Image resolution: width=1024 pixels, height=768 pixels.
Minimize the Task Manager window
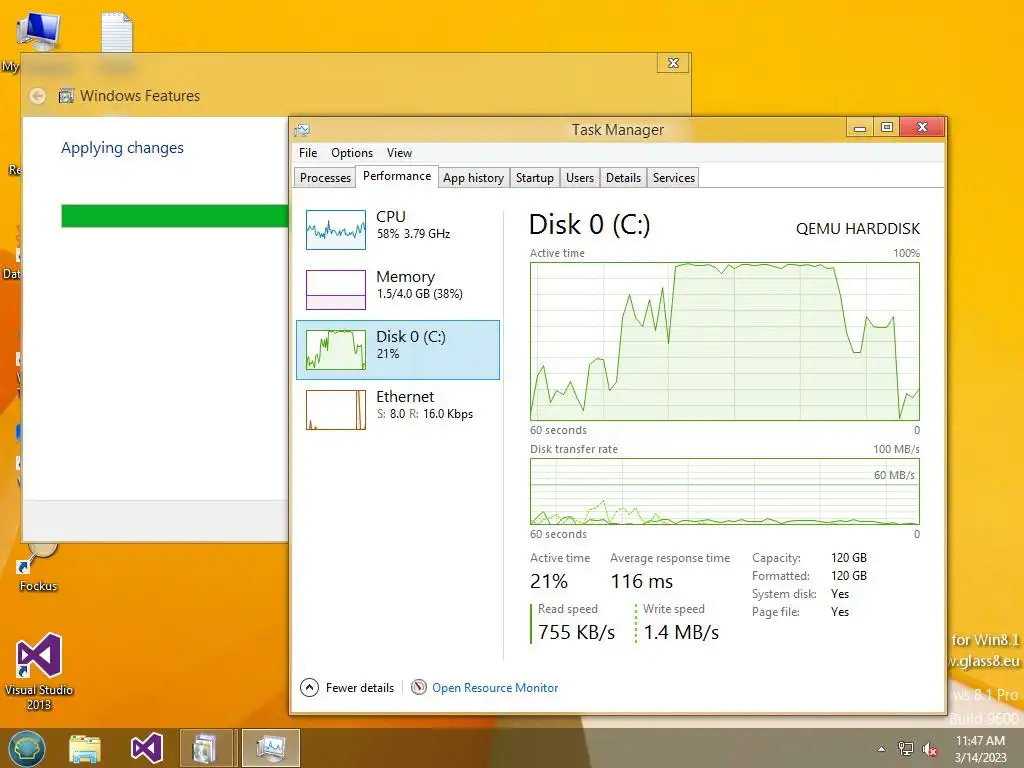tap(859, 127)
